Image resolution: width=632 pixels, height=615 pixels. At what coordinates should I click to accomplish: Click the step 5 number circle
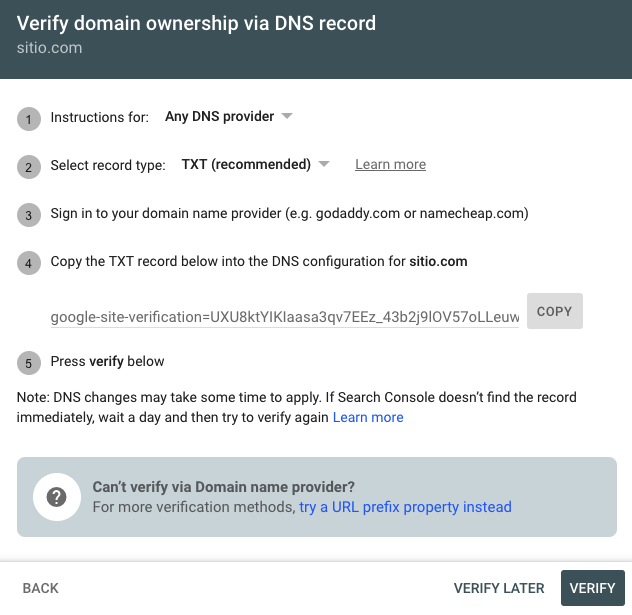pos(29,363)
